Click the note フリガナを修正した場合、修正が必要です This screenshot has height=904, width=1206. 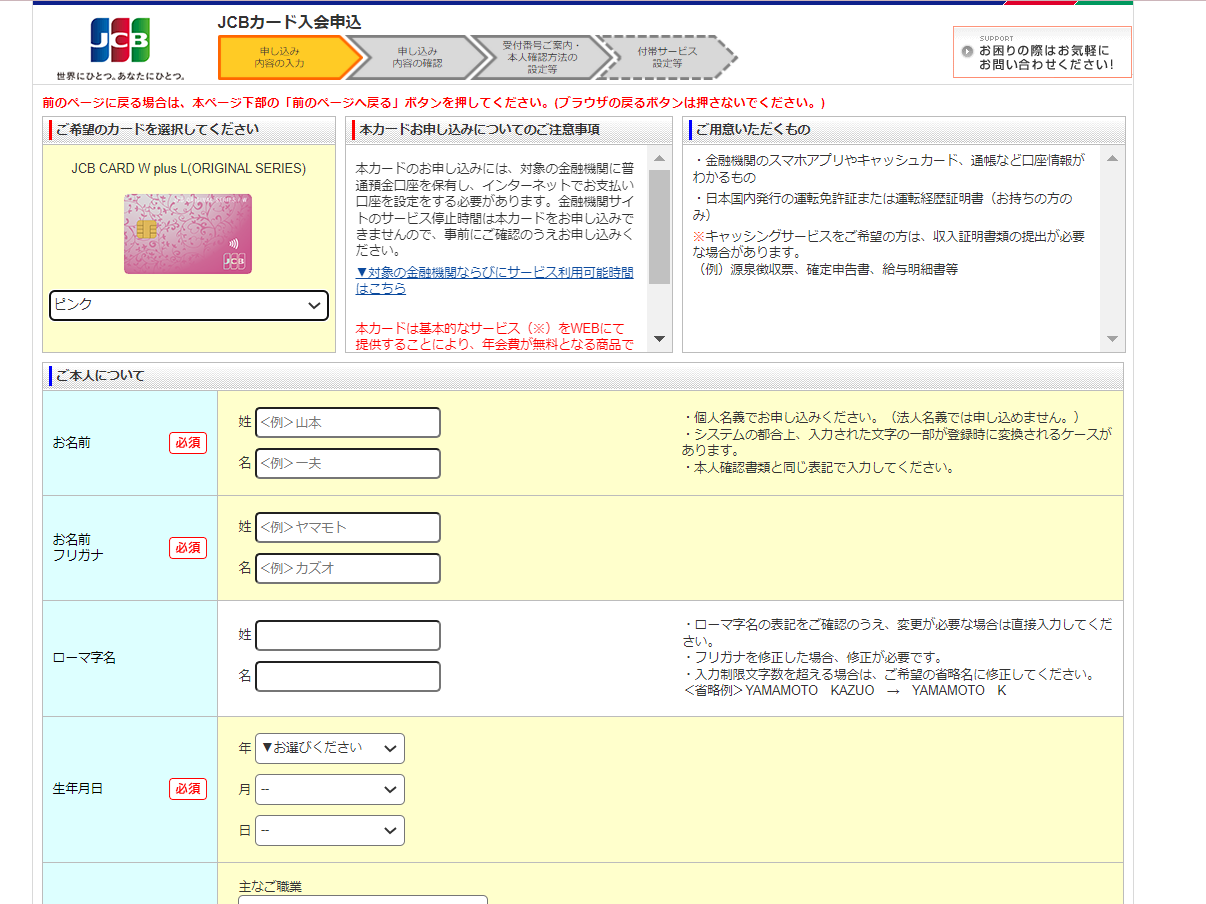[813, 657]
